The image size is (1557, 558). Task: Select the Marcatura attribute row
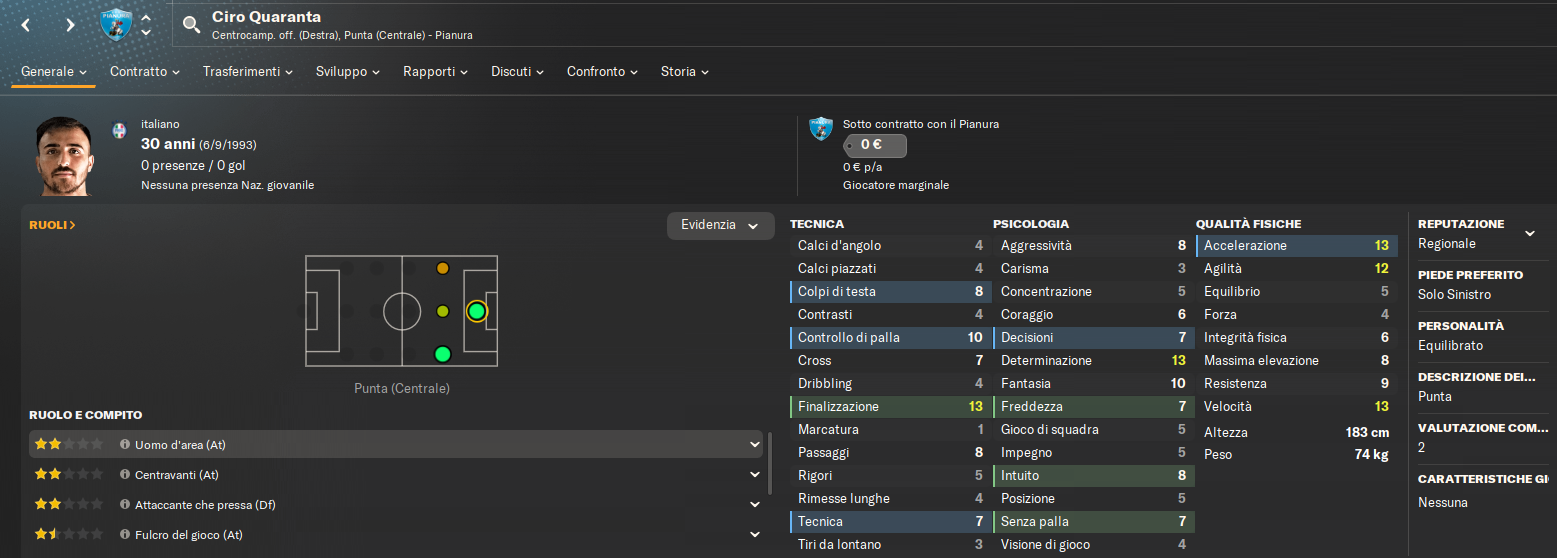890,430
